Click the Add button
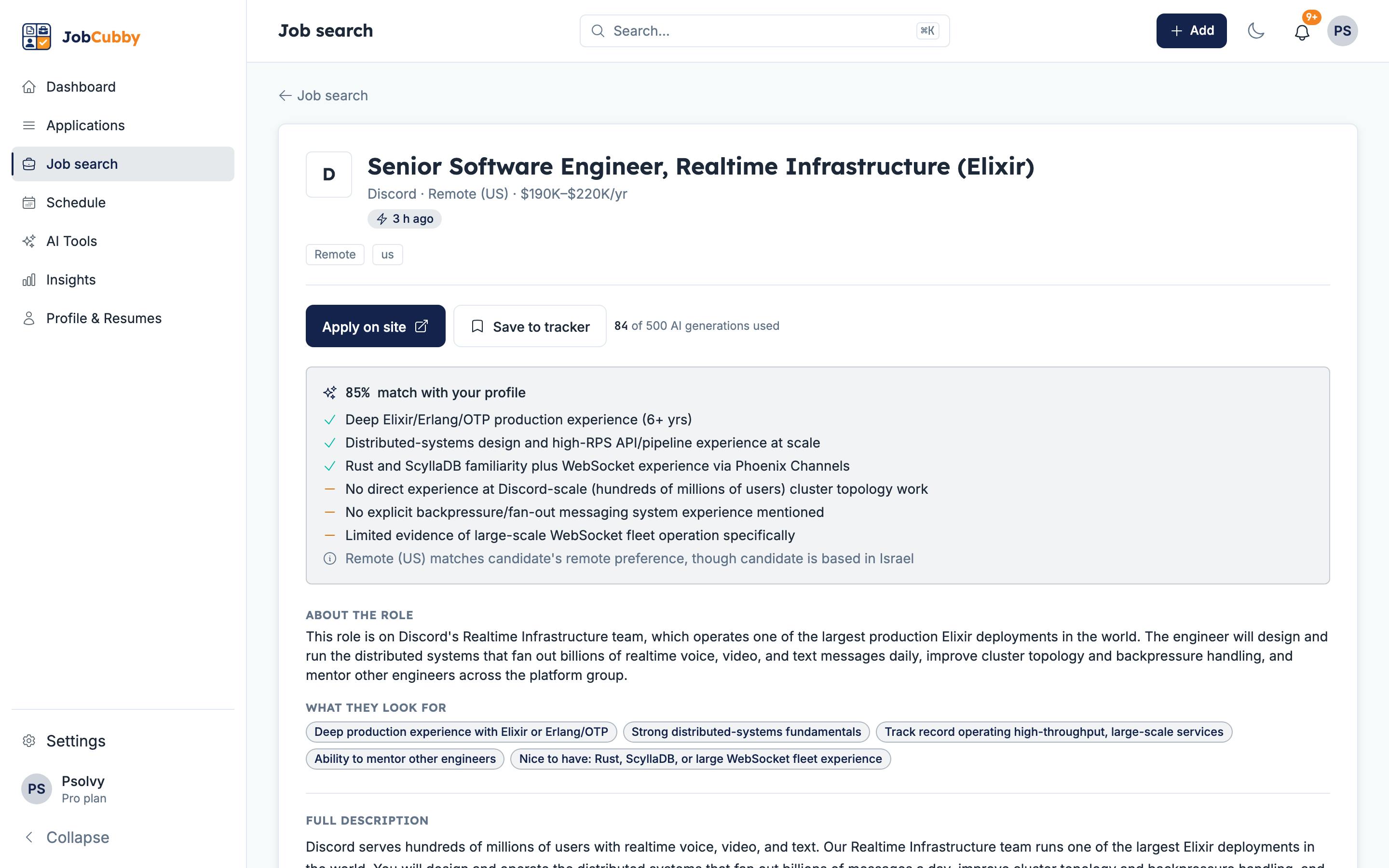1389x868 pixels. pos(1191,31)
